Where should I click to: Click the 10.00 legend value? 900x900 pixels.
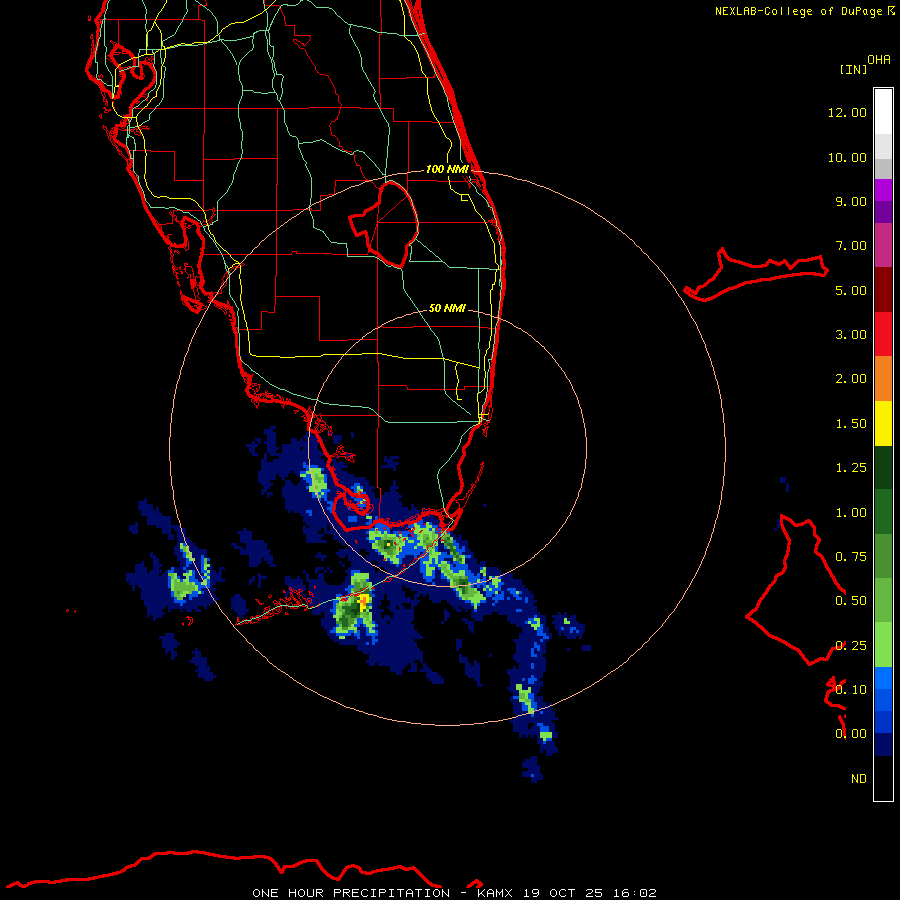pyautogui.click(x=847, y=157)
